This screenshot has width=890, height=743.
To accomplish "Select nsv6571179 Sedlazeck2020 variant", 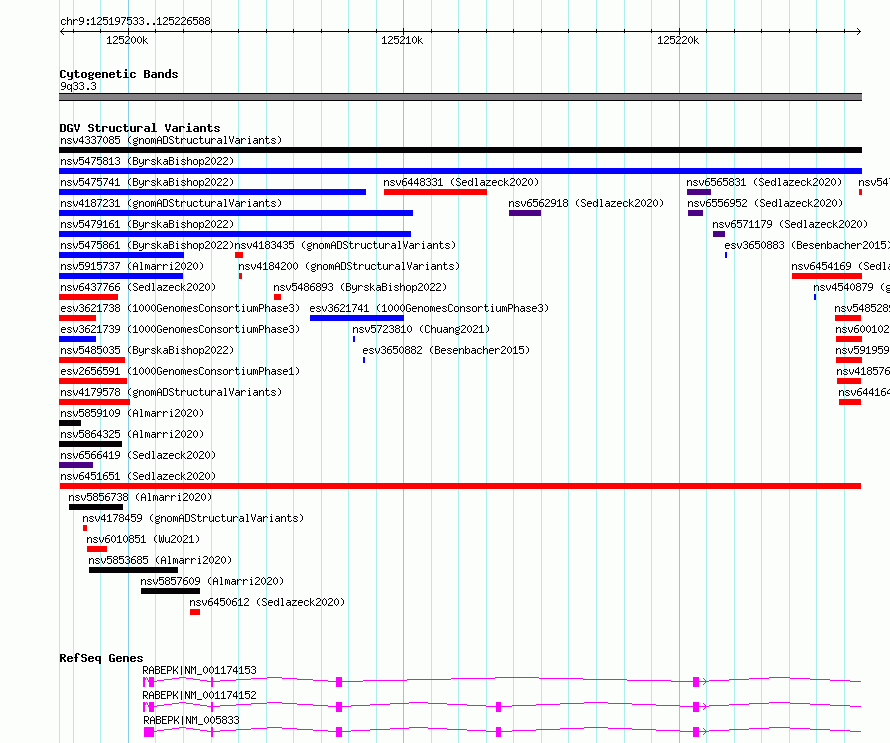I will [x=790, y=224].
